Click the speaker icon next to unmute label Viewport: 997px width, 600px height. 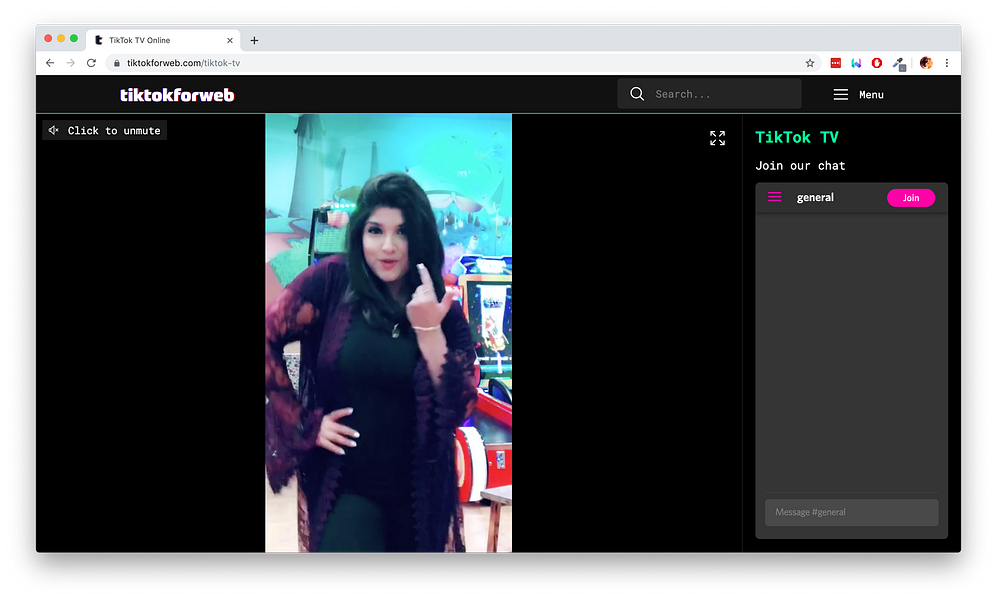tap(53, 129)
